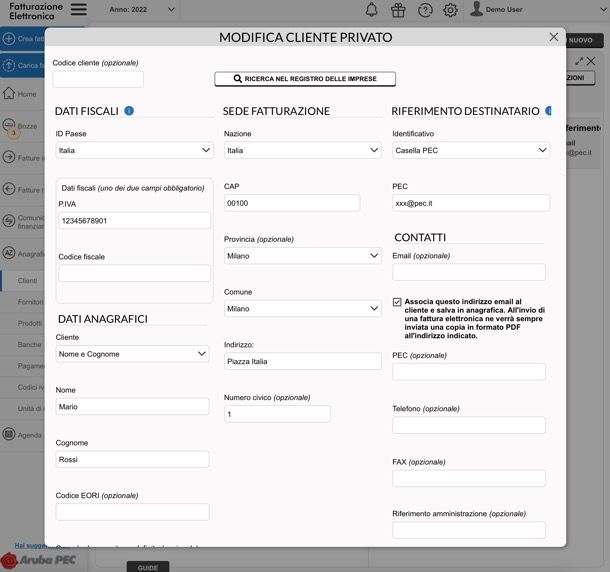The image size is (610, 572).
Task: Open the ID Paese dropdown
Action: pos(135,150)
